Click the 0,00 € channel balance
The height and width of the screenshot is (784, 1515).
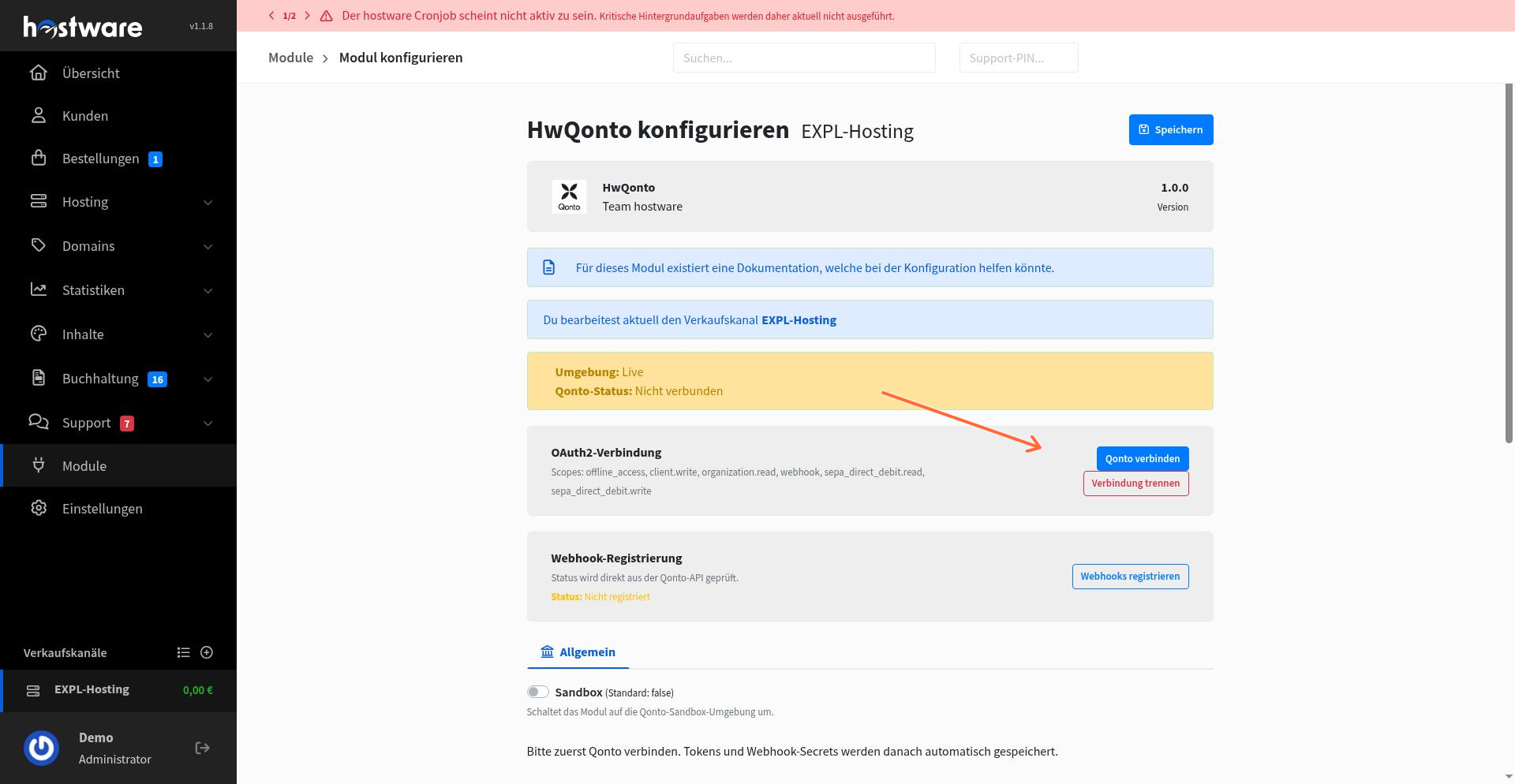click(198, 690)
